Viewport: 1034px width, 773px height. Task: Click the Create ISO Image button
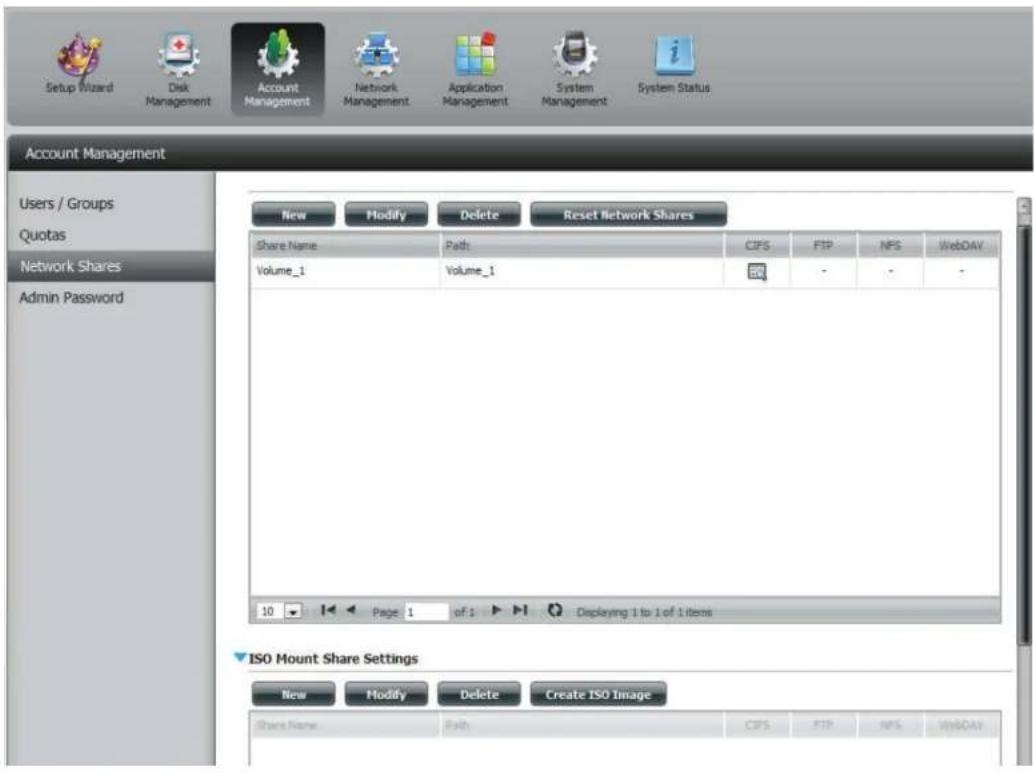[x=597, y=695]
